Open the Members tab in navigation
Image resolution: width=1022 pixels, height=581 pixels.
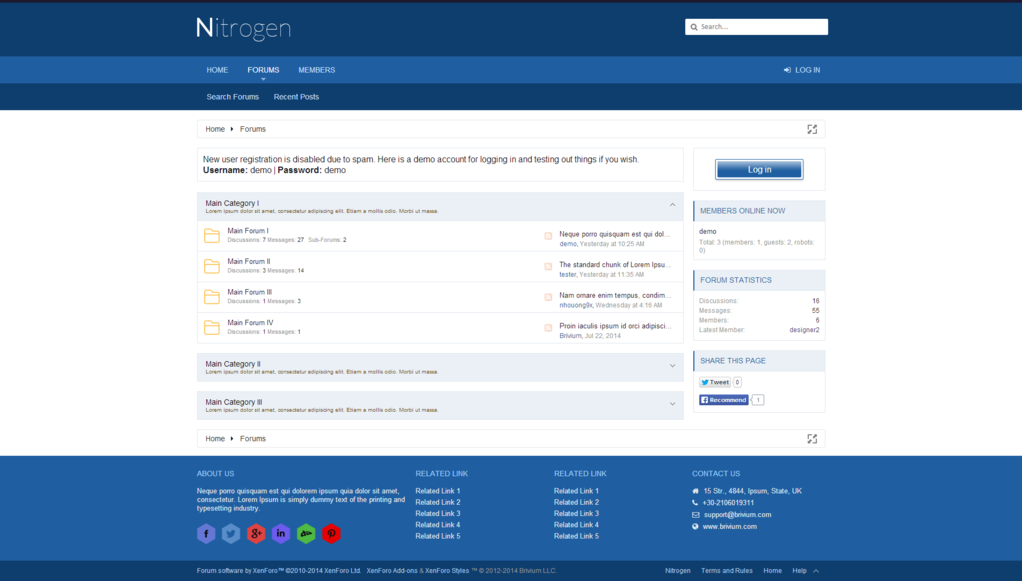click(316, 70)
